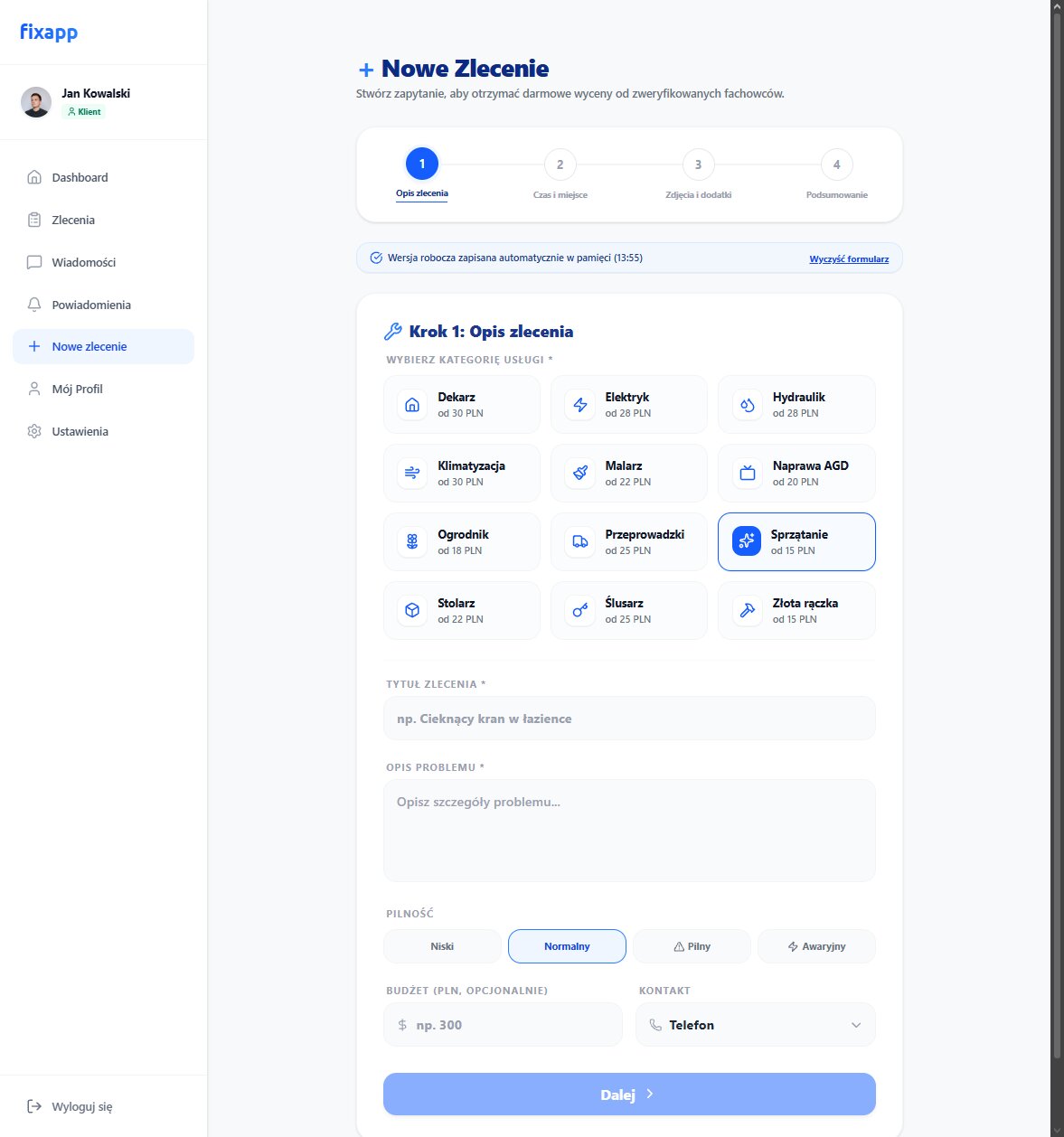Viewport: 1064px width, 1137px height.
Task: Go to Zlecenia in the sidebar
Action: (103, 220)
